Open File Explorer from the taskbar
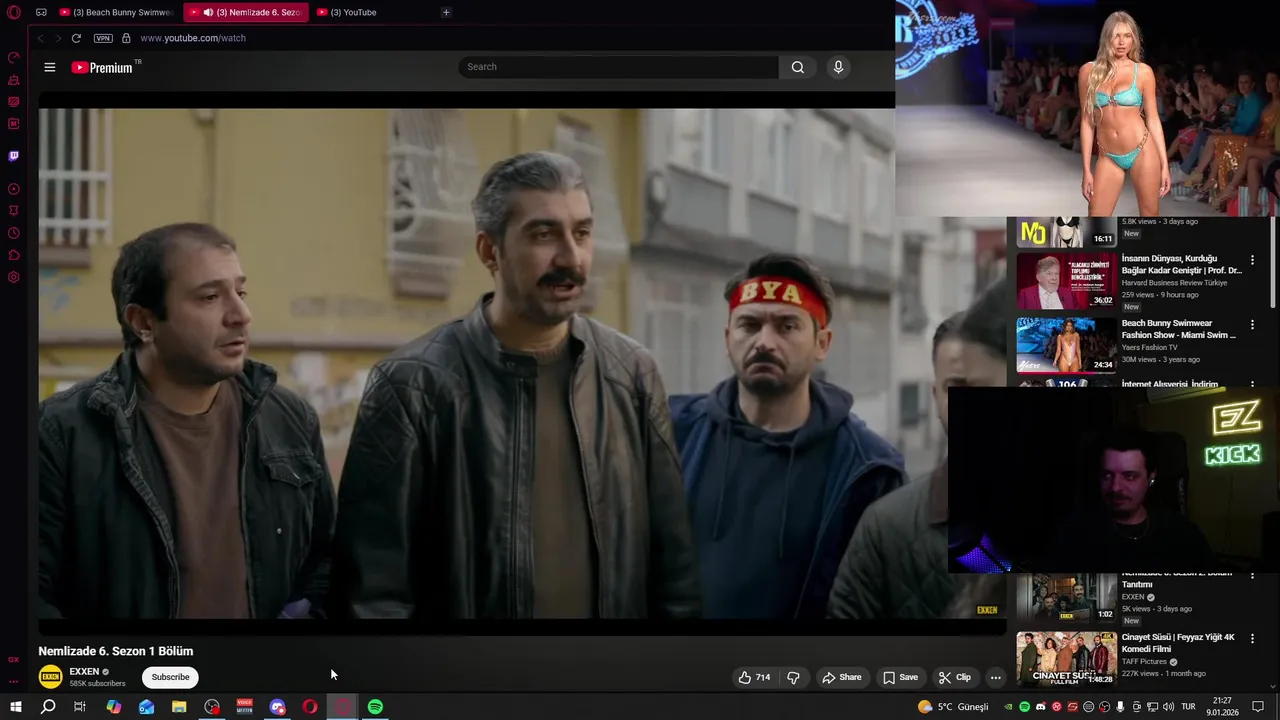1280x720 pixels. 179,707
